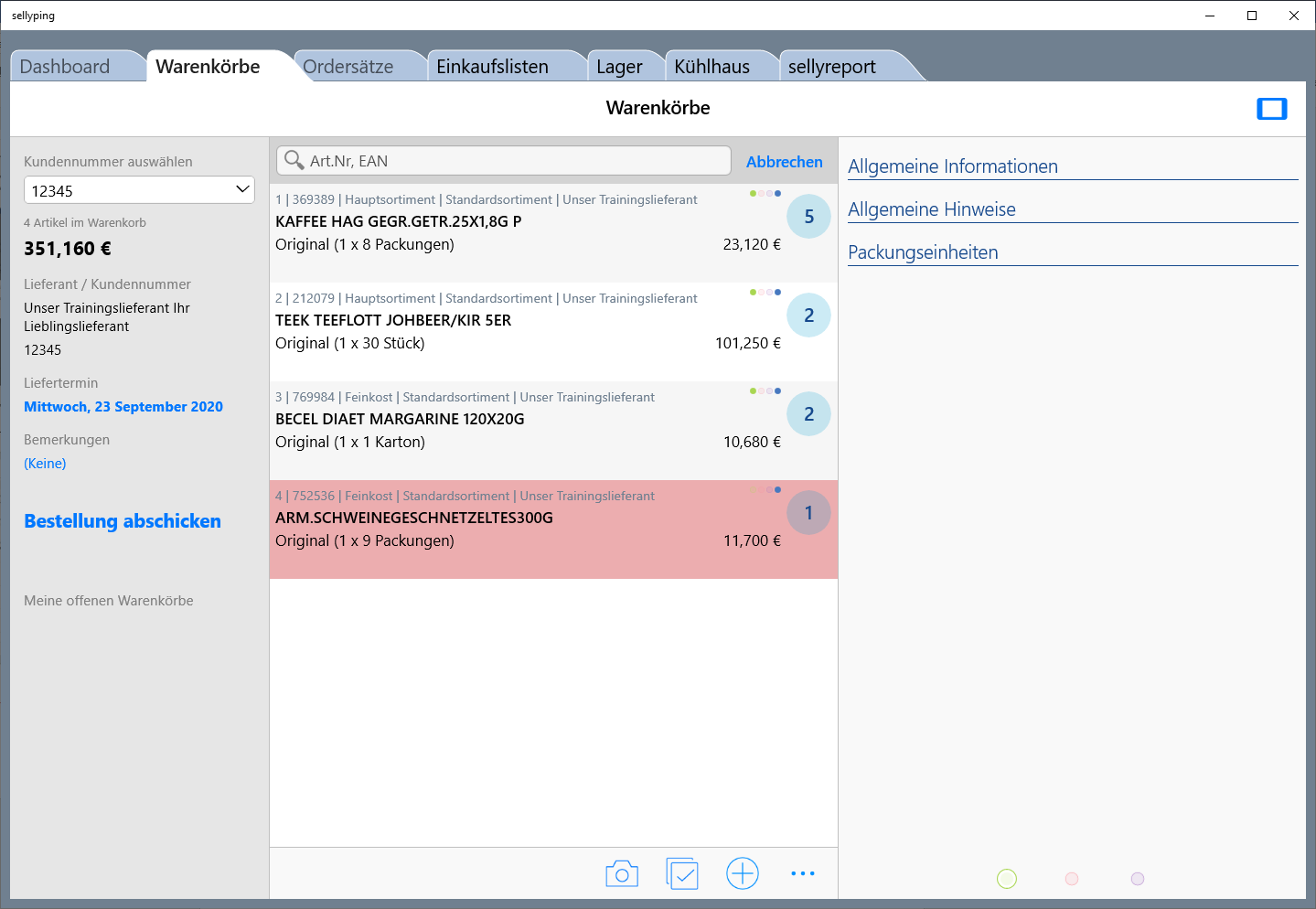
Task: Open the sellyreport tab
Action: (831, 67)
